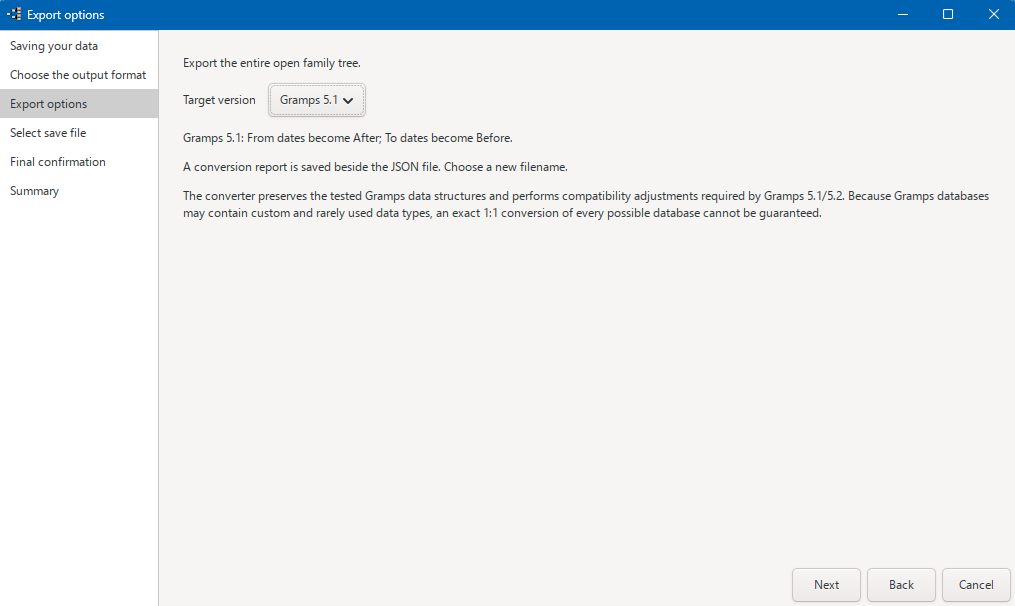Select 'Summary' step in sidebar
The height and width of the screenshot is (606, 1015).
(x=79, y=191)
